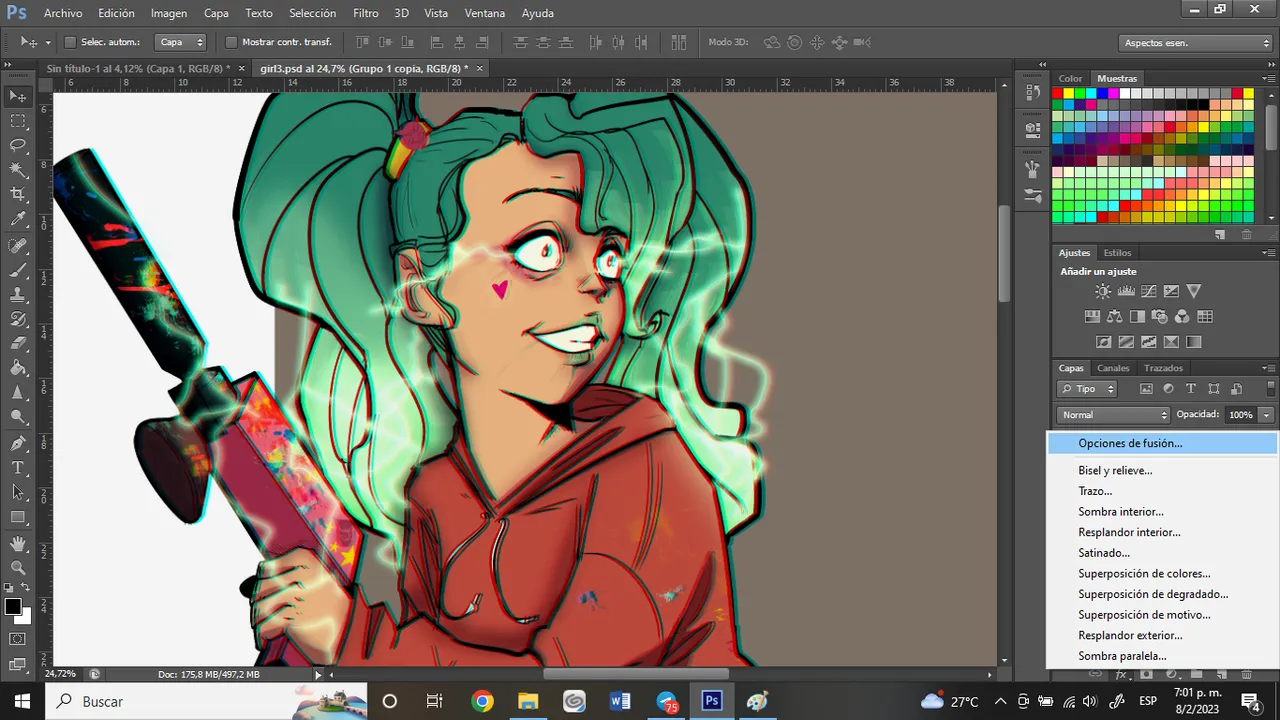1280x720 pixels.
Task: Select the Zoom tool in the toolbox
Action: [x=18, y=567]
